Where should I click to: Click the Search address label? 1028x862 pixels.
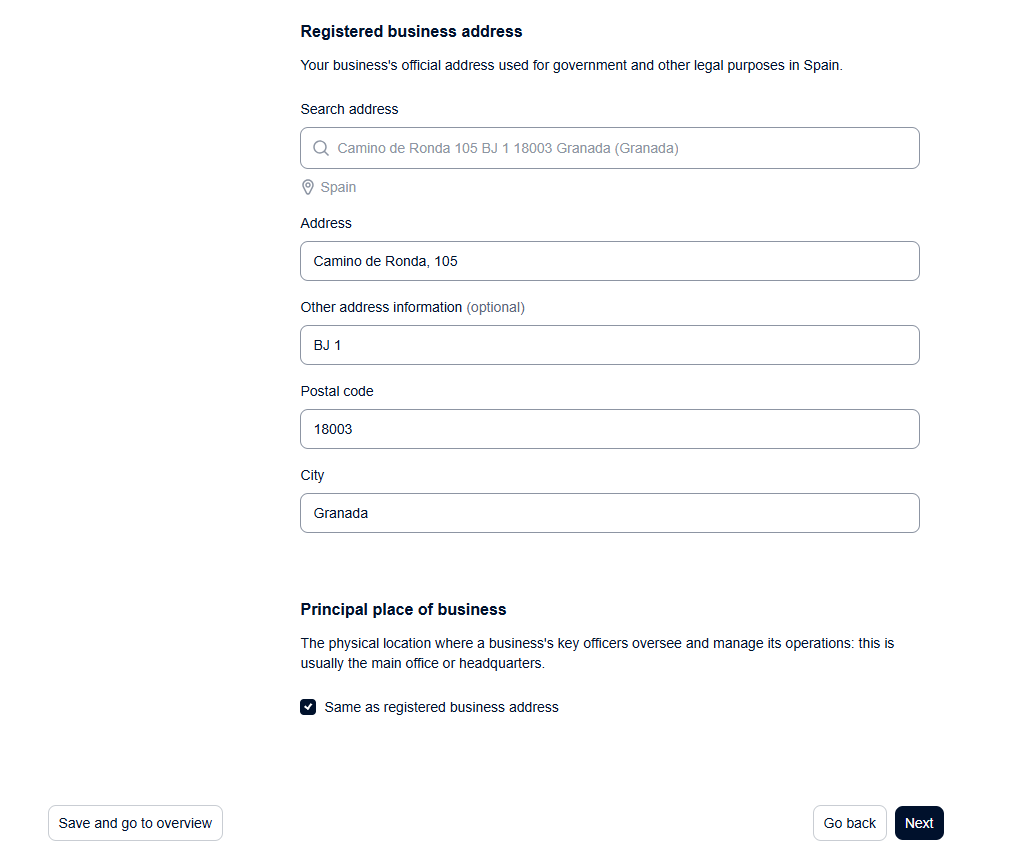coord(349,109)
